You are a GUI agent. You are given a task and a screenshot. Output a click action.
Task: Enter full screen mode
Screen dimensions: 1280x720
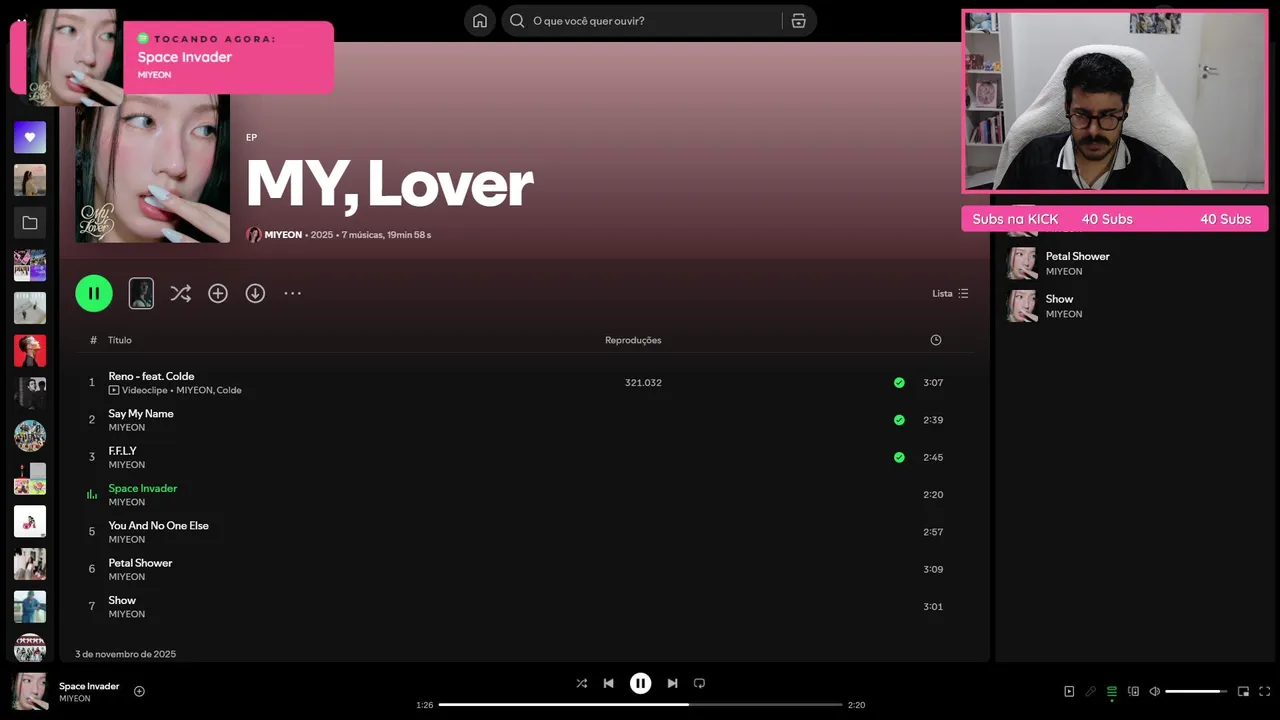point(1265,691)
